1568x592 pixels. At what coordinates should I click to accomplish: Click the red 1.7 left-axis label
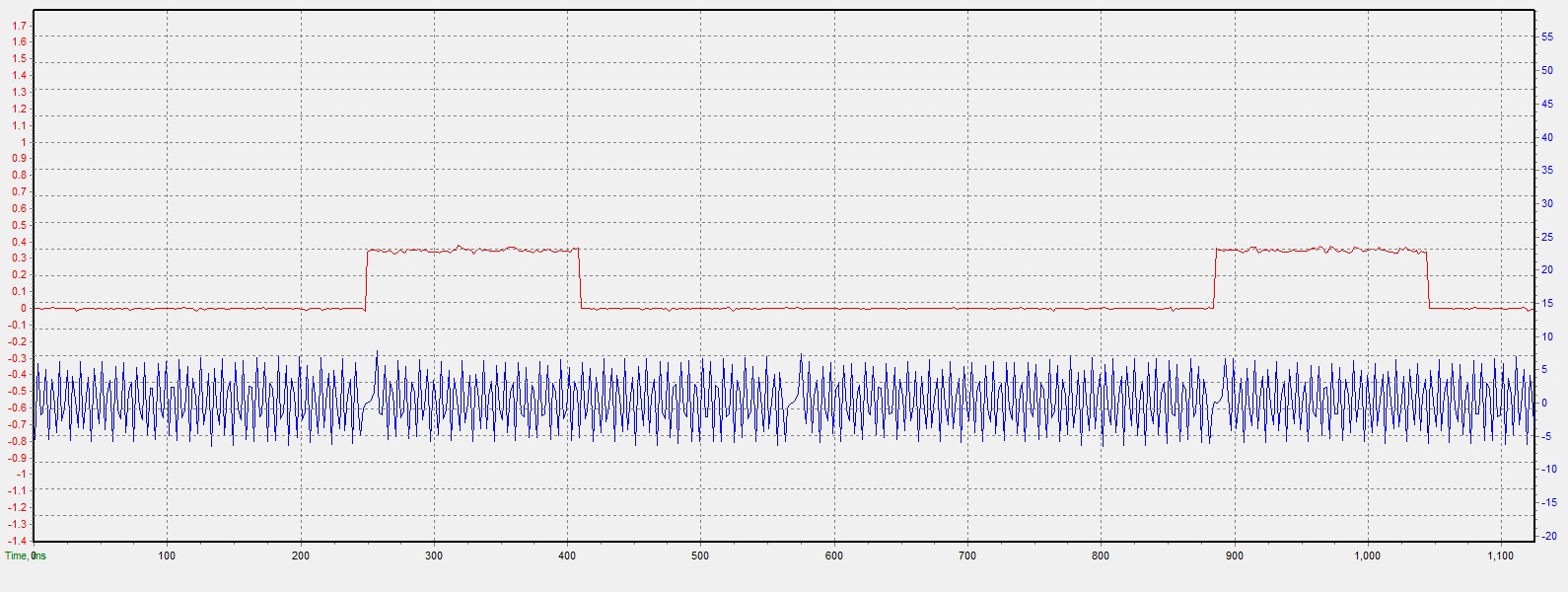tap(19, 25)
